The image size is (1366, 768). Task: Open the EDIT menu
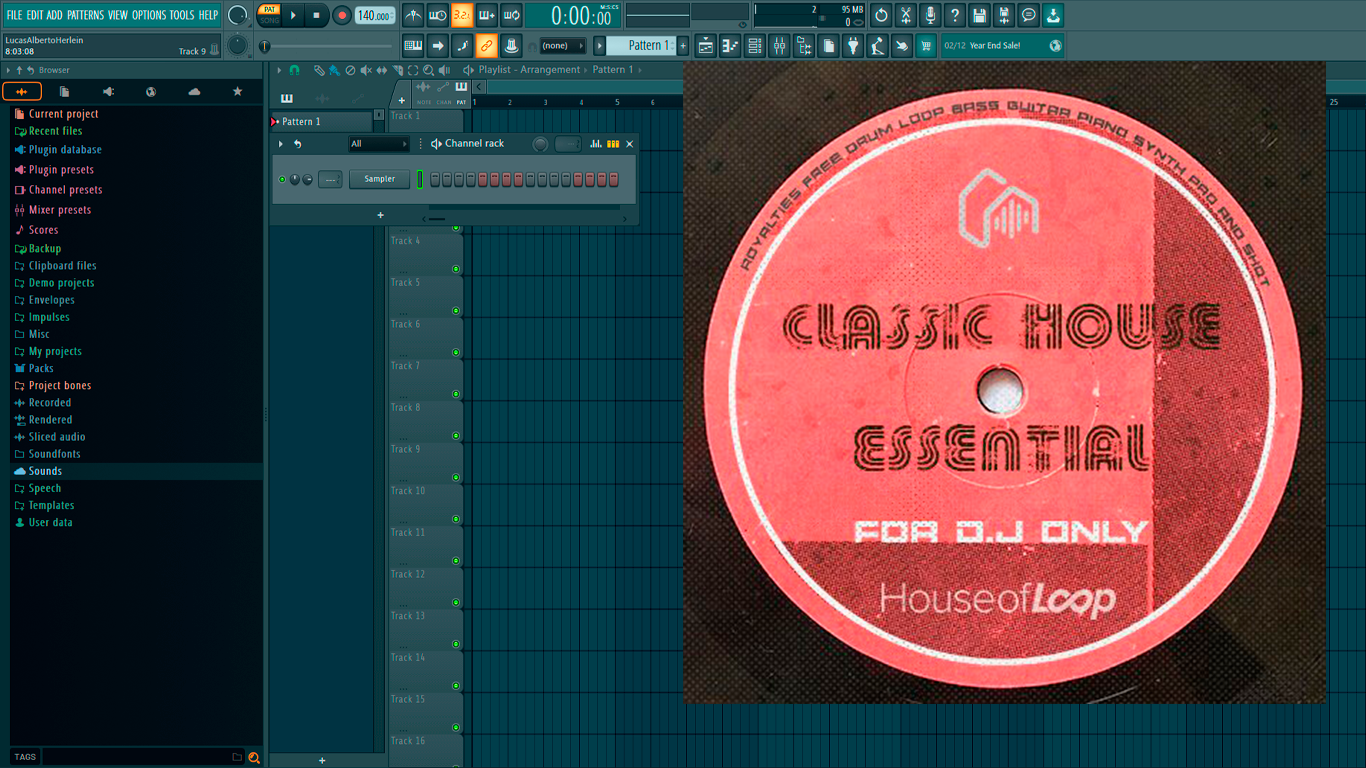[x=35, y=15]
